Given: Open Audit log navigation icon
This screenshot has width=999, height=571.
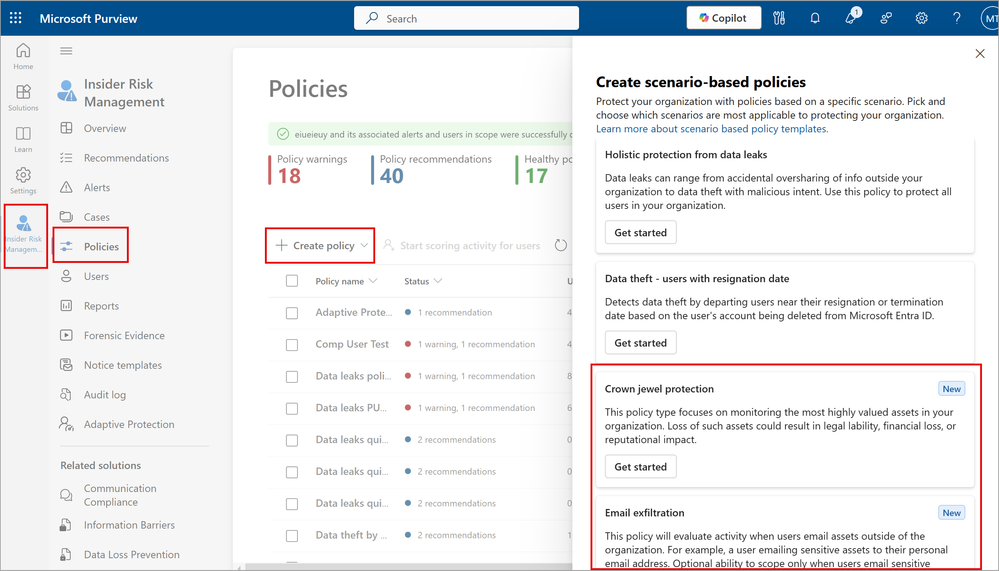Looking at the screenshot, I should tap(66, 394).
